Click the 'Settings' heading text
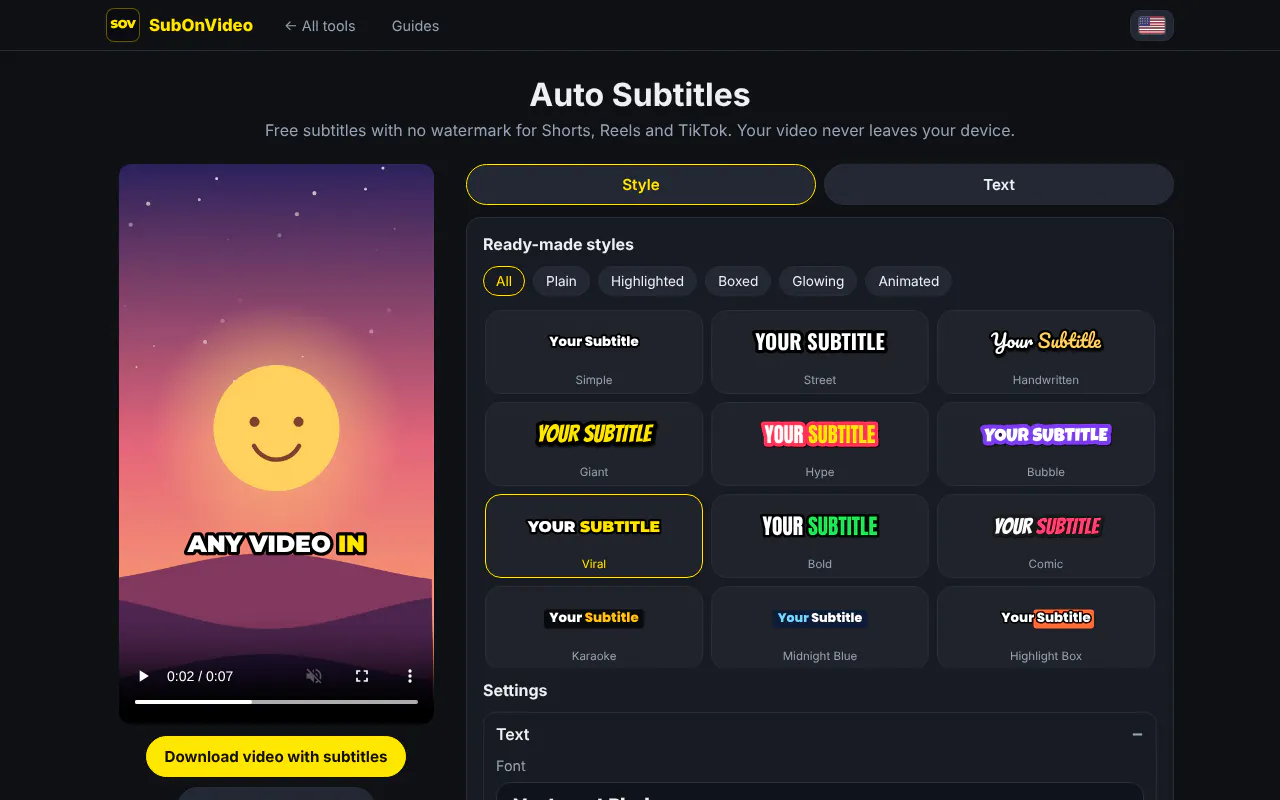The image size is (1280, 800). [x=515, y=690]
